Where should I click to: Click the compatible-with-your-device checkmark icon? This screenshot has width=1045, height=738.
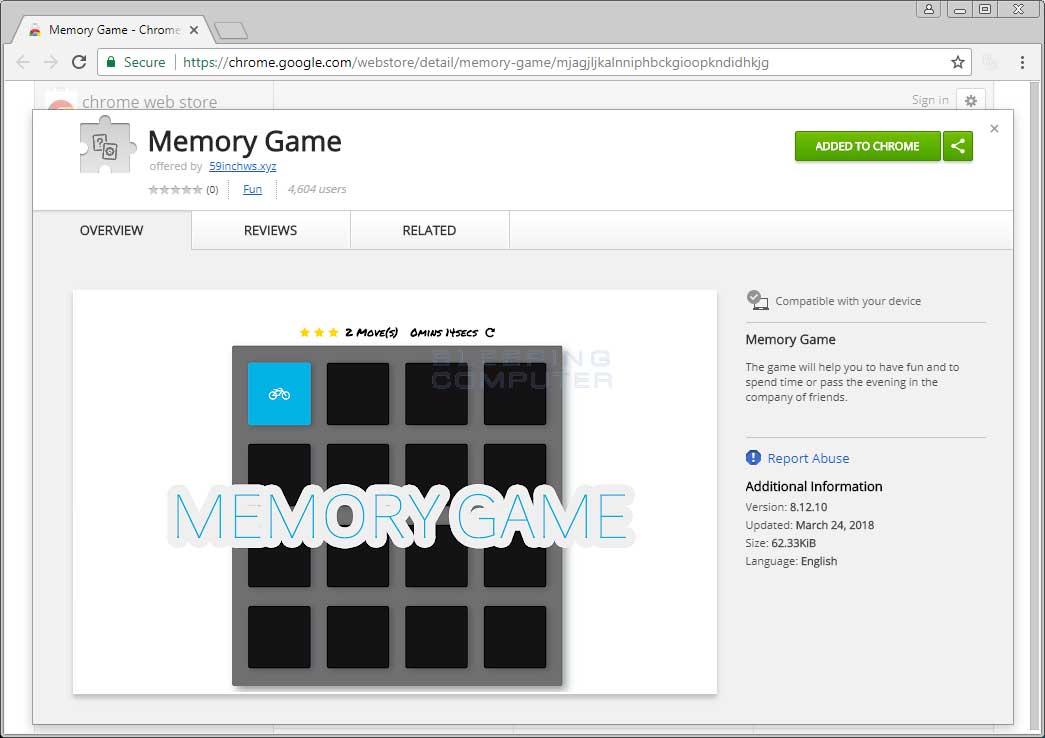pyautogui.click(x=753, y=298)
